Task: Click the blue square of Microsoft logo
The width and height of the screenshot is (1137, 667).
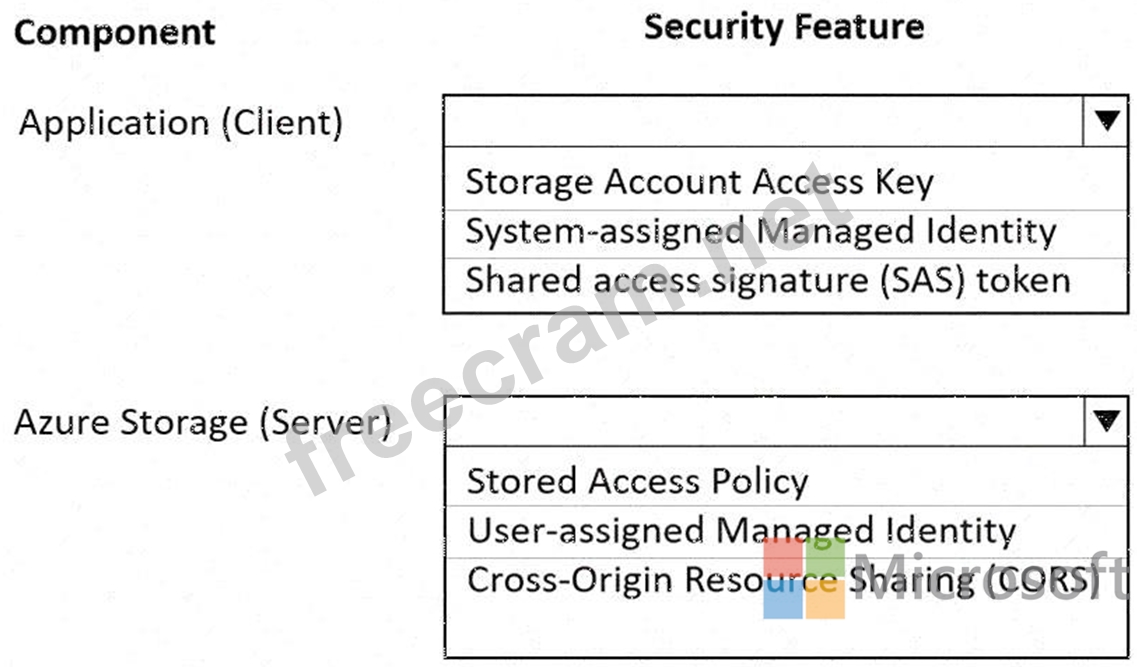Action: point(784,599)
